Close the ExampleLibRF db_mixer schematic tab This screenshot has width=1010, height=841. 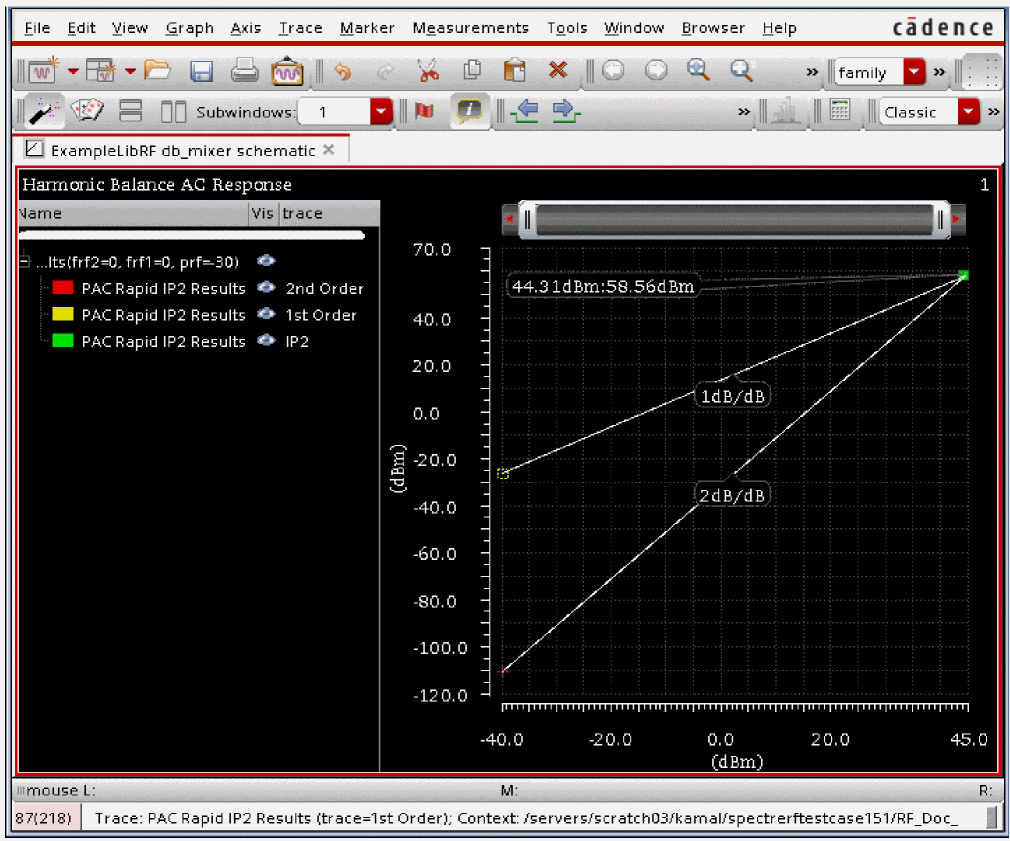coord(329,150)
